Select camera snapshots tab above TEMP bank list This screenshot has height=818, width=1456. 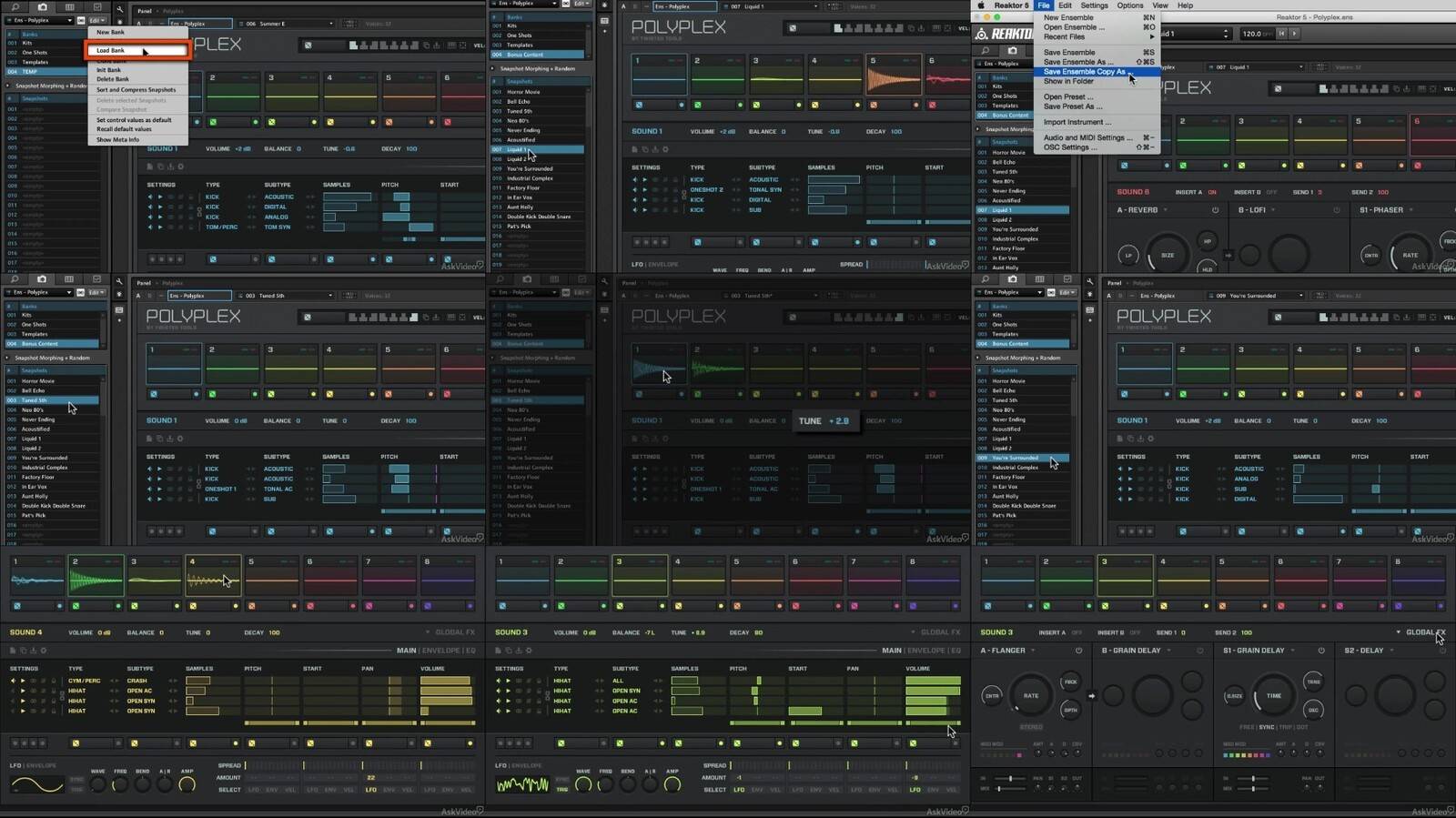[x=42, y=7]
